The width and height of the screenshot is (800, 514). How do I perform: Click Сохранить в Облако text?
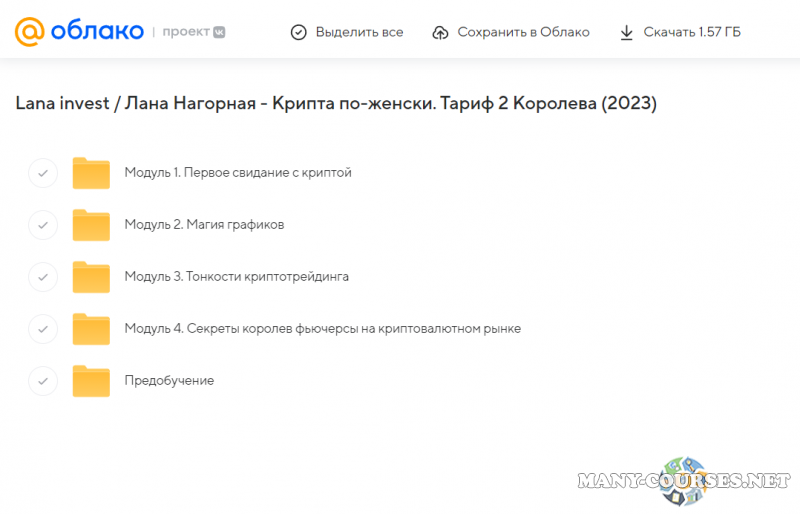(x=523, y=32)
